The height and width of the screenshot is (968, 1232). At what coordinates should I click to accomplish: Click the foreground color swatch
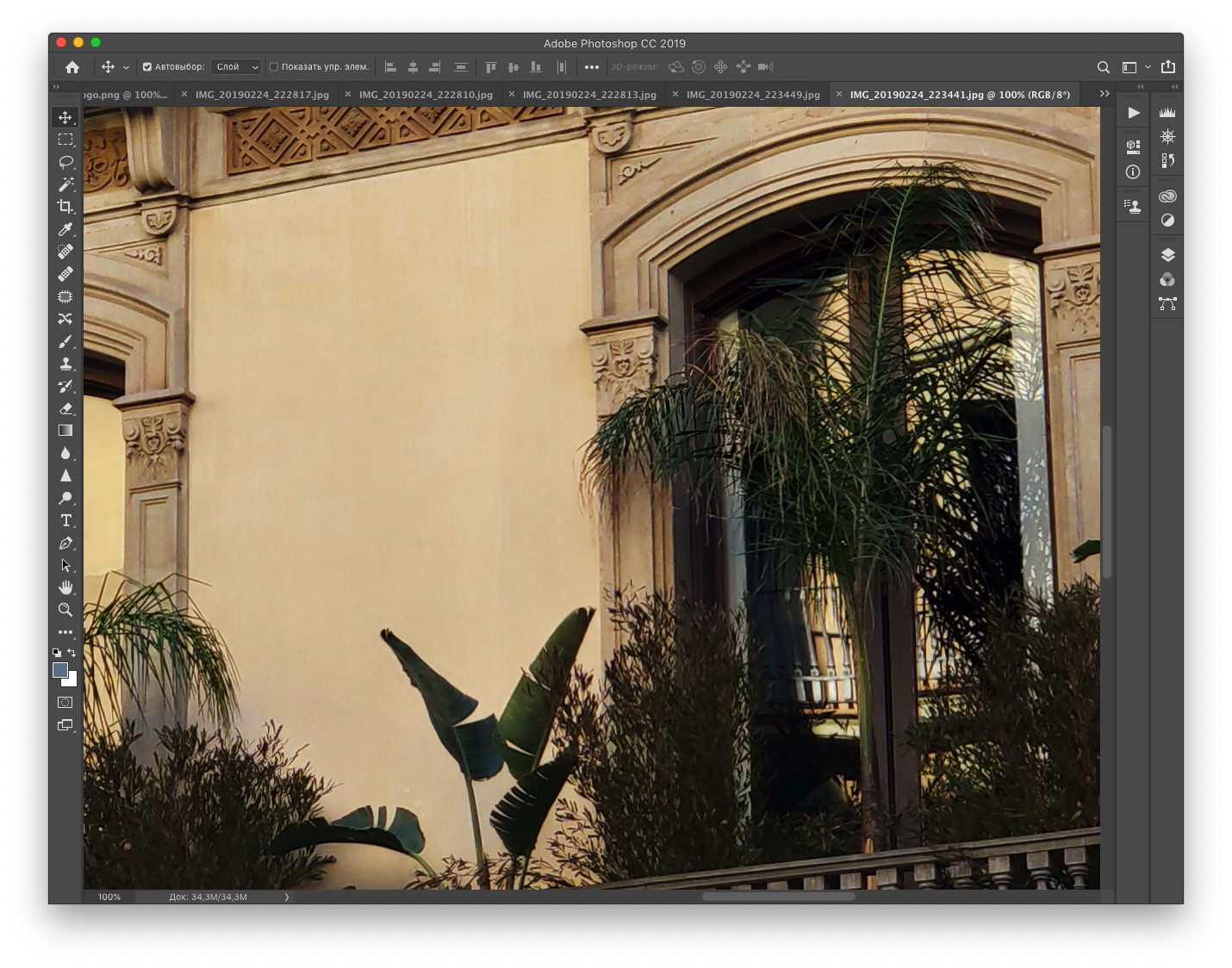60,670
